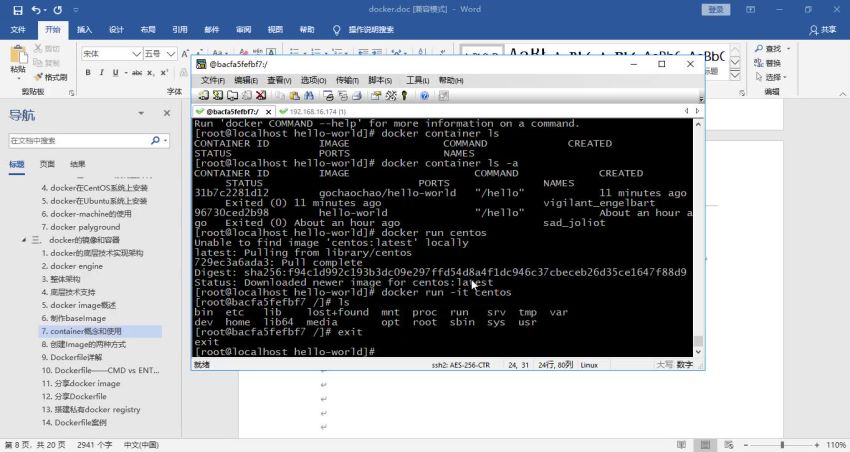Toggle Italic formatting in Word's ribbon
The image size is (850, 452).
(x=101, y=72)
